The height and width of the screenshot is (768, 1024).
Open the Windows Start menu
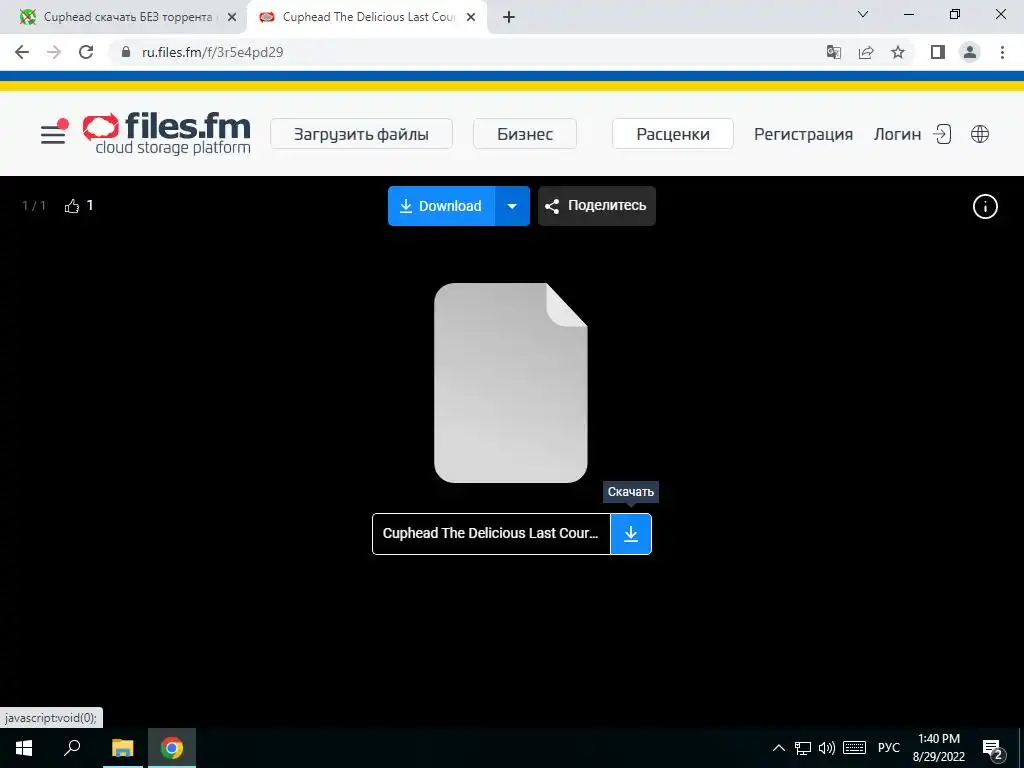[x=24, y=748]
